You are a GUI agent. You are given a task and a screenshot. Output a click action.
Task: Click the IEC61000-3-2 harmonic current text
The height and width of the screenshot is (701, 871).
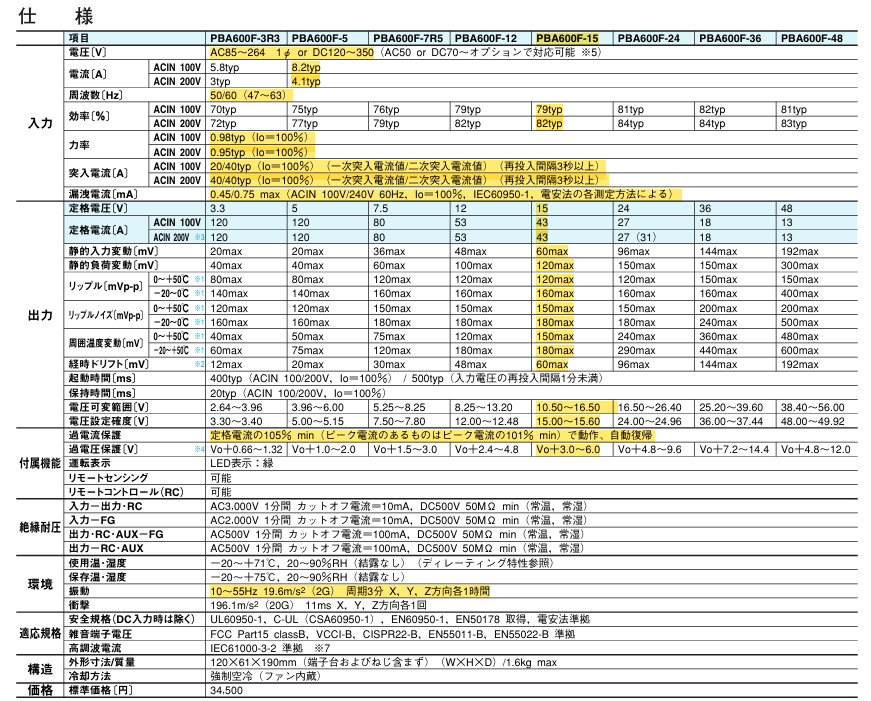tap(270, 648)
